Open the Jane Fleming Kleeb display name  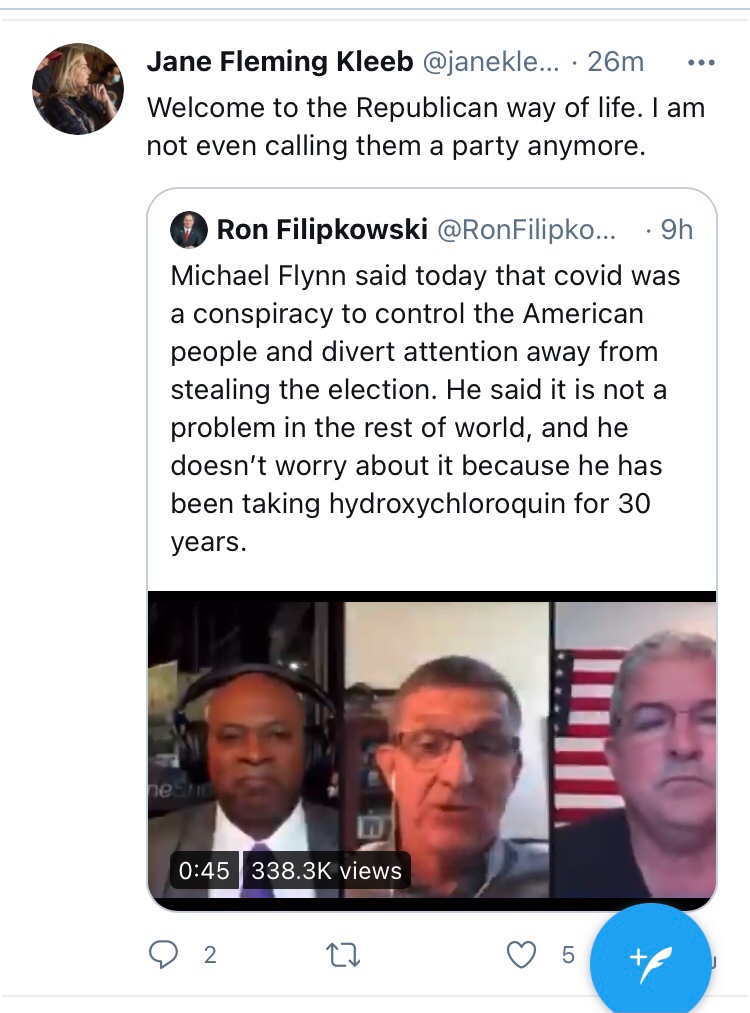coord(281,63)
